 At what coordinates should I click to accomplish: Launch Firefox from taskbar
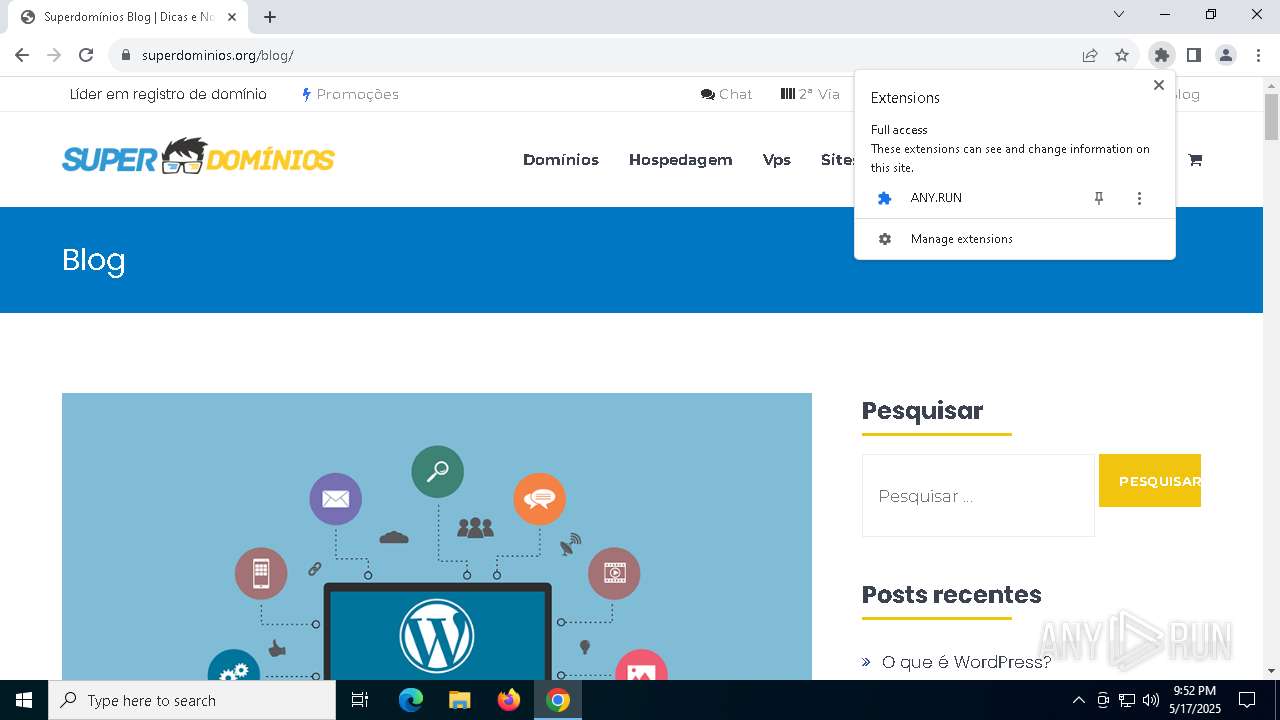pyautogui.click(x=509, y=700)
